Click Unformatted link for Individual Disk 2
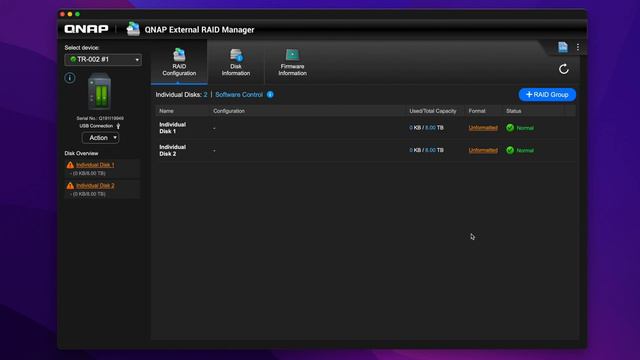640x360 pixels. click(x=483, y=150)
